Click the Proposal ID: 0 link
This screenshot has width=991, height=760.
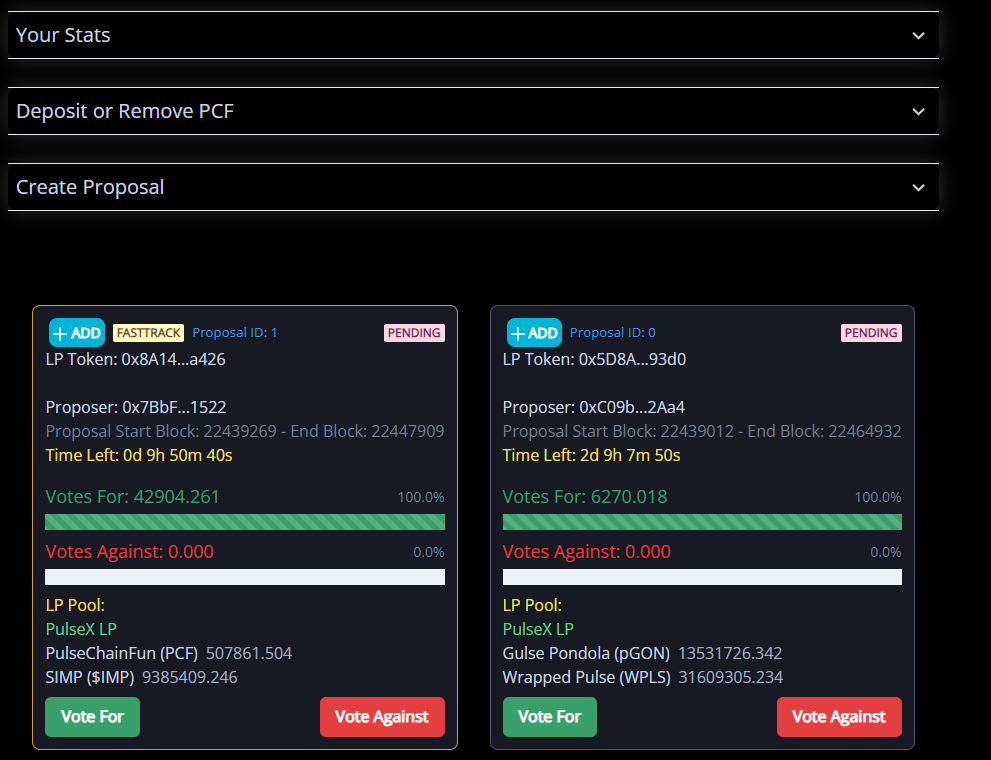coord(612,333)
